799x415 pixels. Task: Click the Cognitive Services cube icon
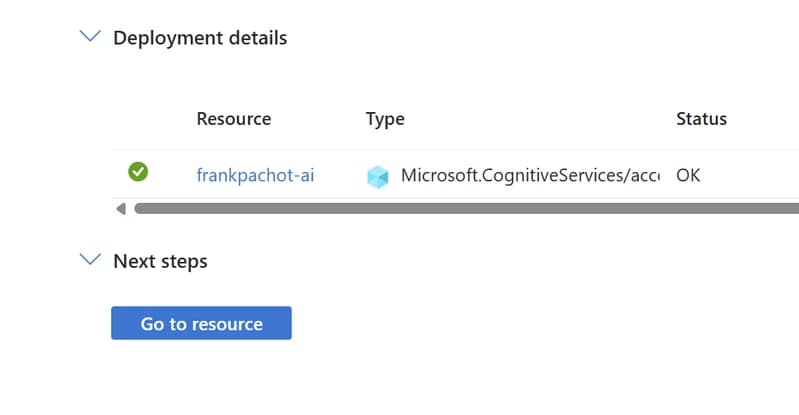(378, 177)
